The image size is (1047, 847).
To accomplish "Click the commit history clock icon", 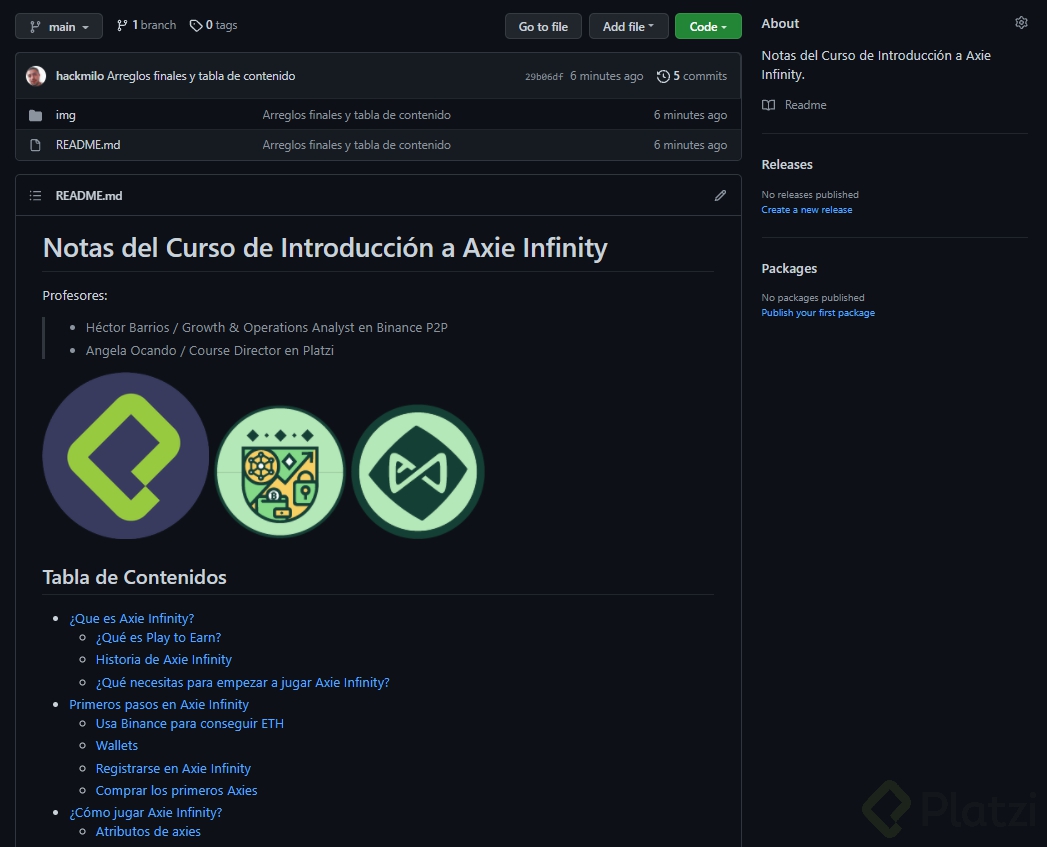I will point(663,76).
